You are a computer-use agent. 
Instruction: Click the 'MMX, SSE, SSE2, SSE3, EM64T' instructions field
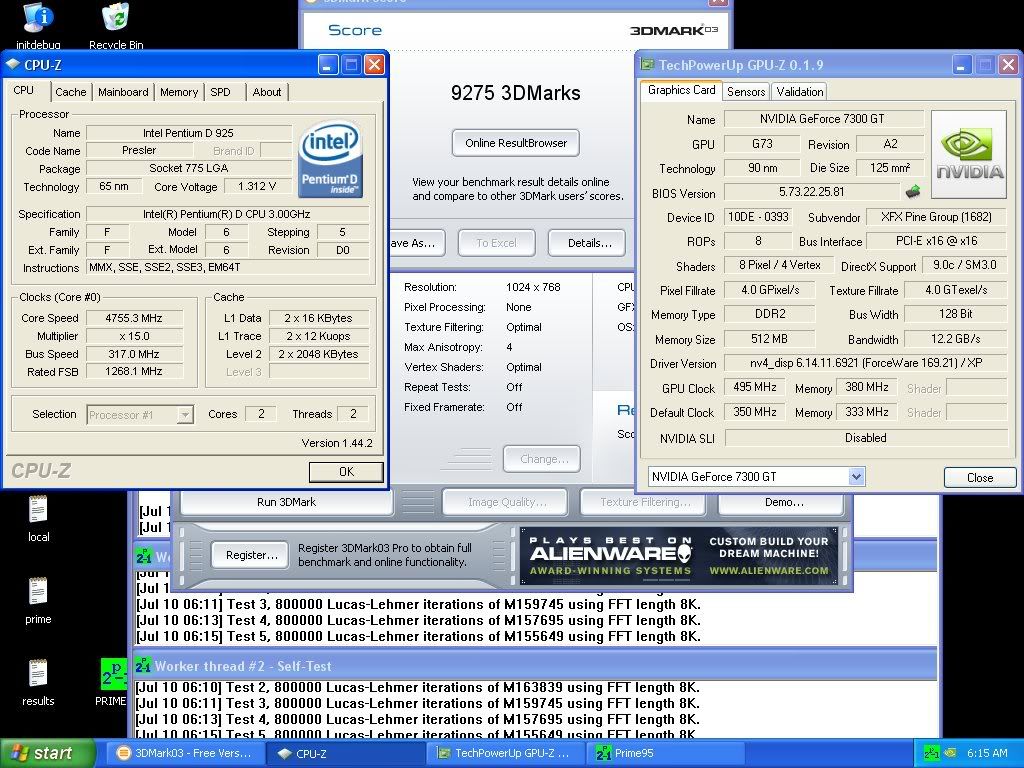[227, 267]
